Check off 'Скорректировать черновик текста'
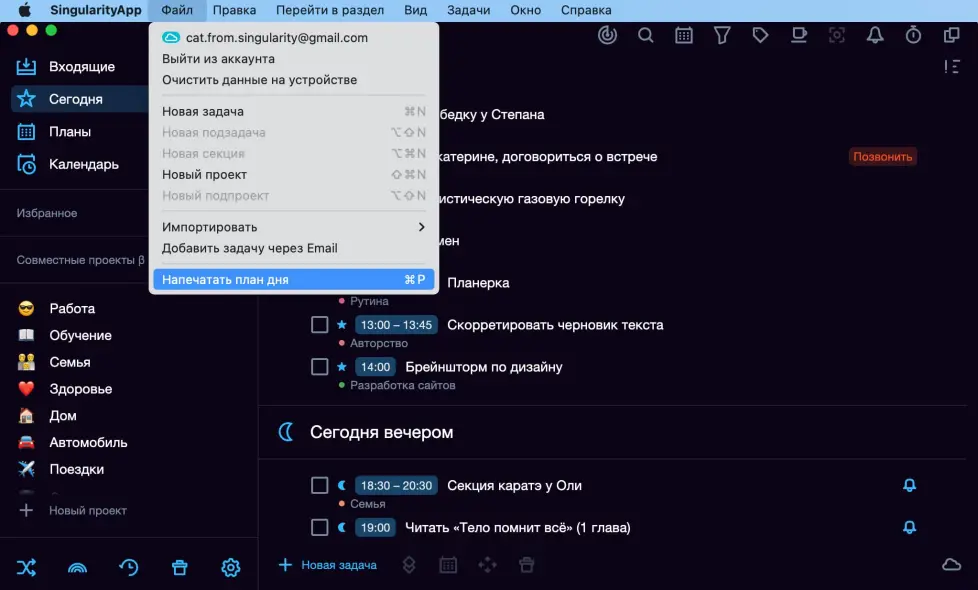The height and width of the screenshot is (590, 978). pyautogui.click(x=320, y=324)
